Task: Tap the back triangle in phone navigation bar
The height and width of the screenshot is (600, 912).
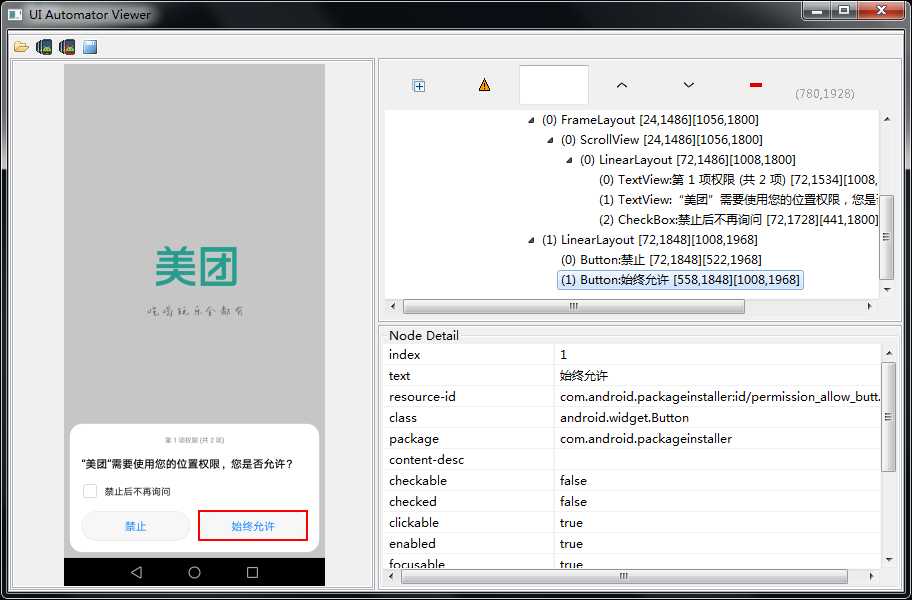Action: [x=137, y=573]
